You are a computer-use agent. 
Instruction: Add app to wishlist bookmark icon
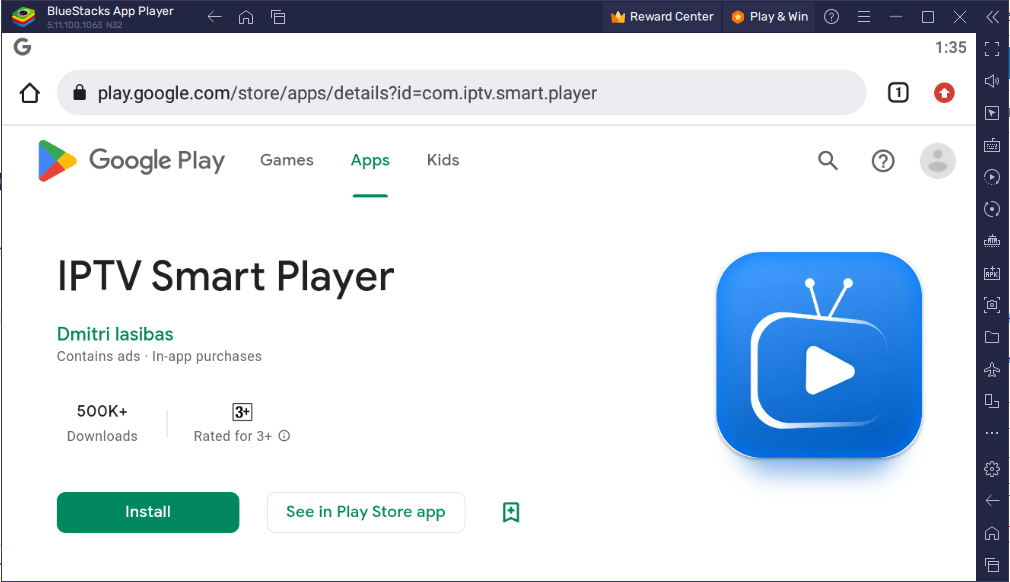511,512
